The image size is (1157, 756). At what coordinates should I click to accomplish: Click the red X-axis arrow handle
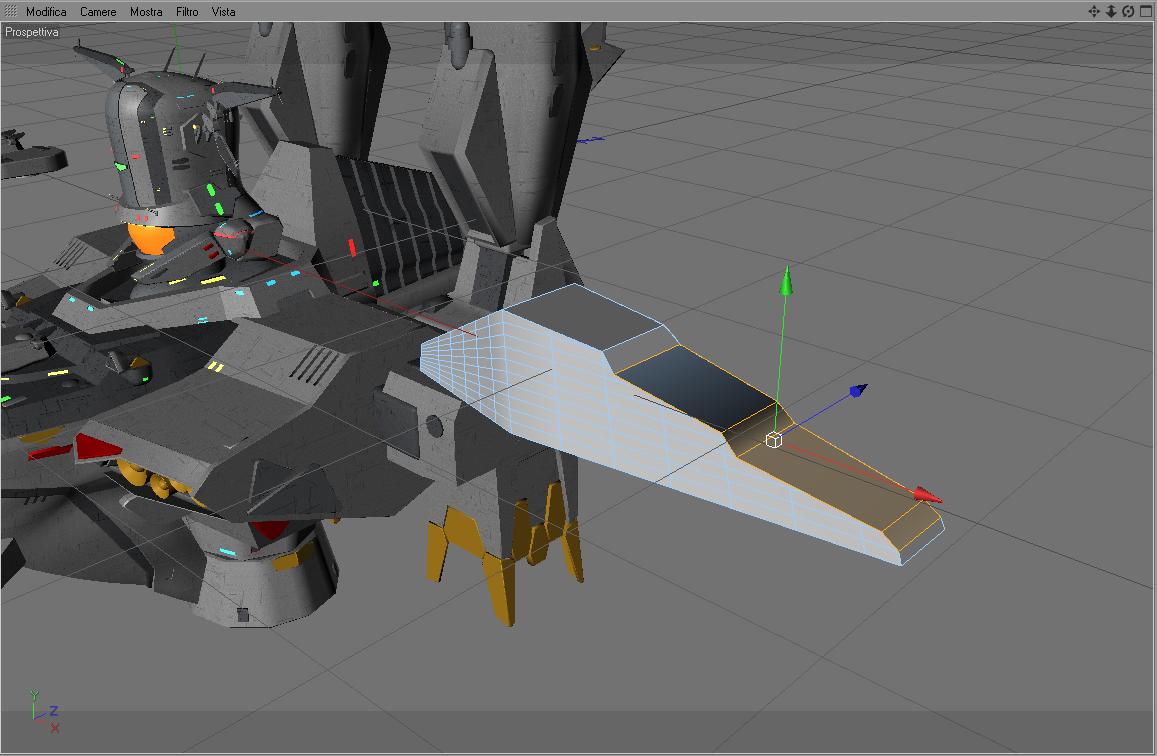pyautogui.click(x=928, y=495)
